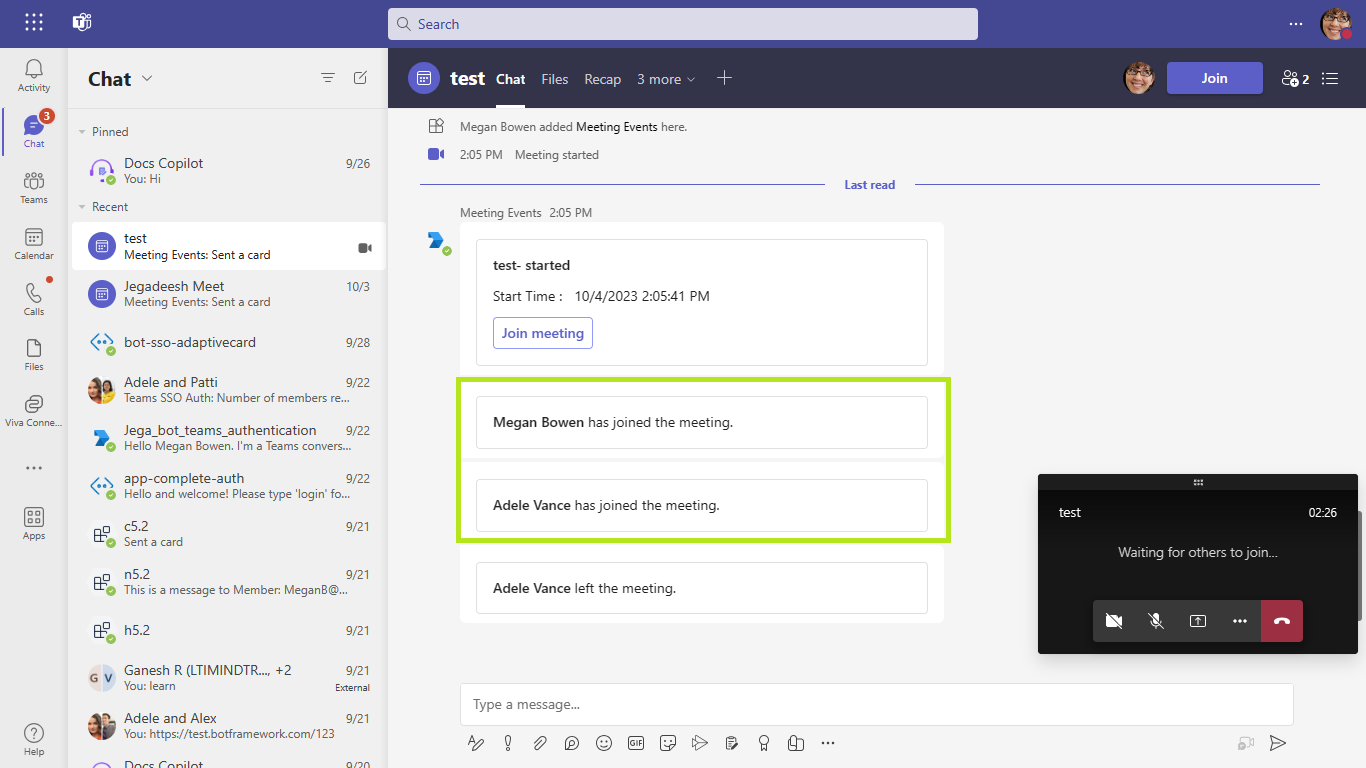Click the participant avatar beside Join button
This screenshot has width=1366, height=768.
(x=1139, y=78)
